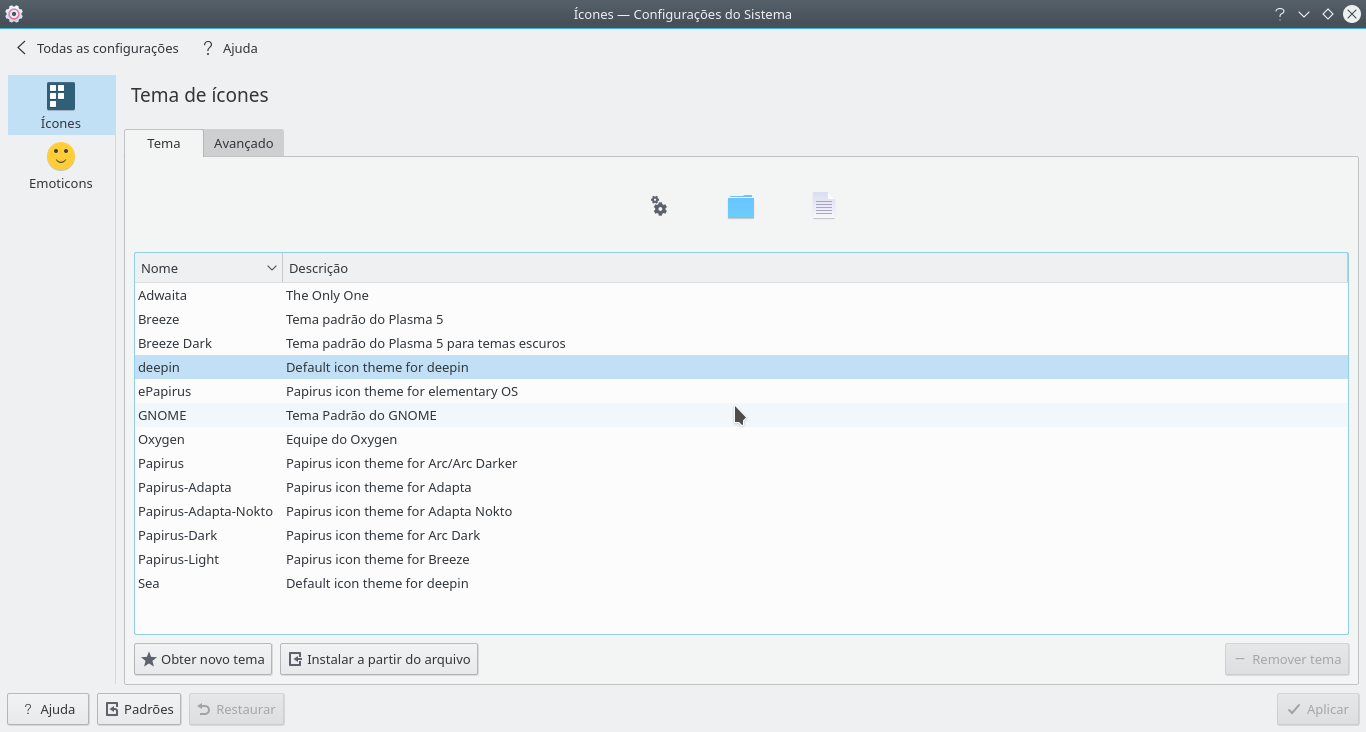Open the titlebar chevron dropdown
This screenshot has width=1366, height=732.
[x=1302, y=14]
